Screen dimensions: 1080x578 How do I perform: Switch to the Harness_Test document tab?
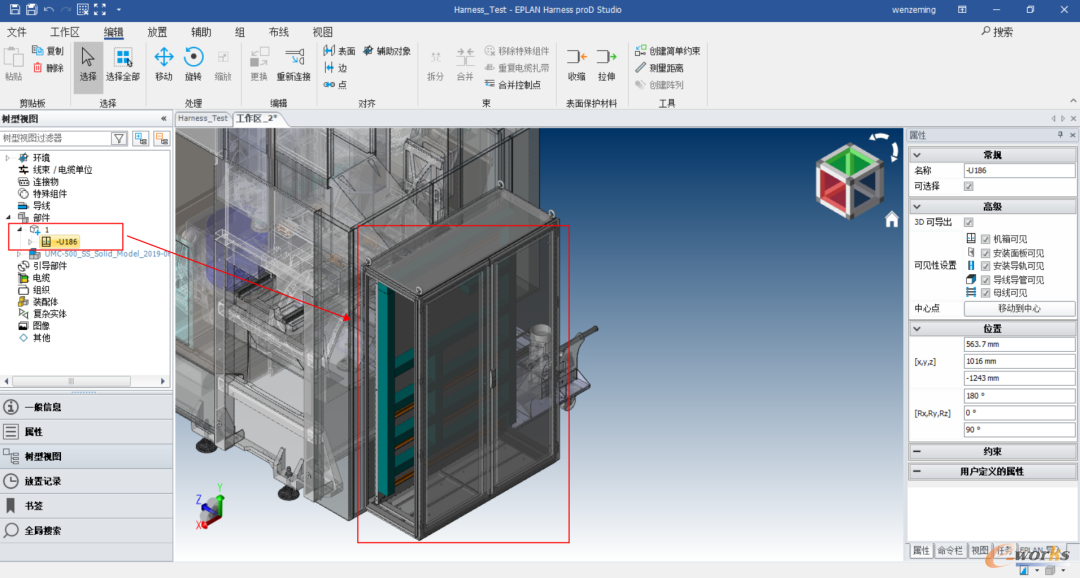[202, 118]
